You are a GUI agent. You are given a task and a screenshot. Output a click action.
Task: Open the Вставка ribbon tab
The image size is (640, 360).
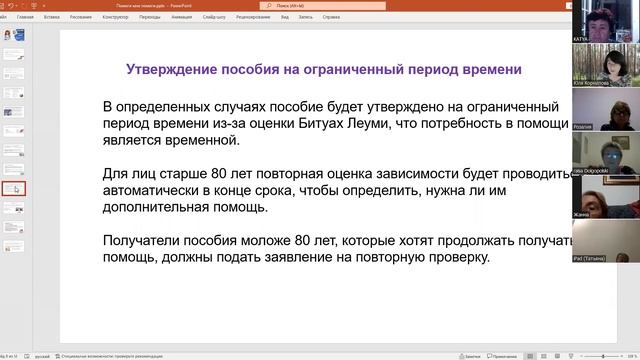52,17
